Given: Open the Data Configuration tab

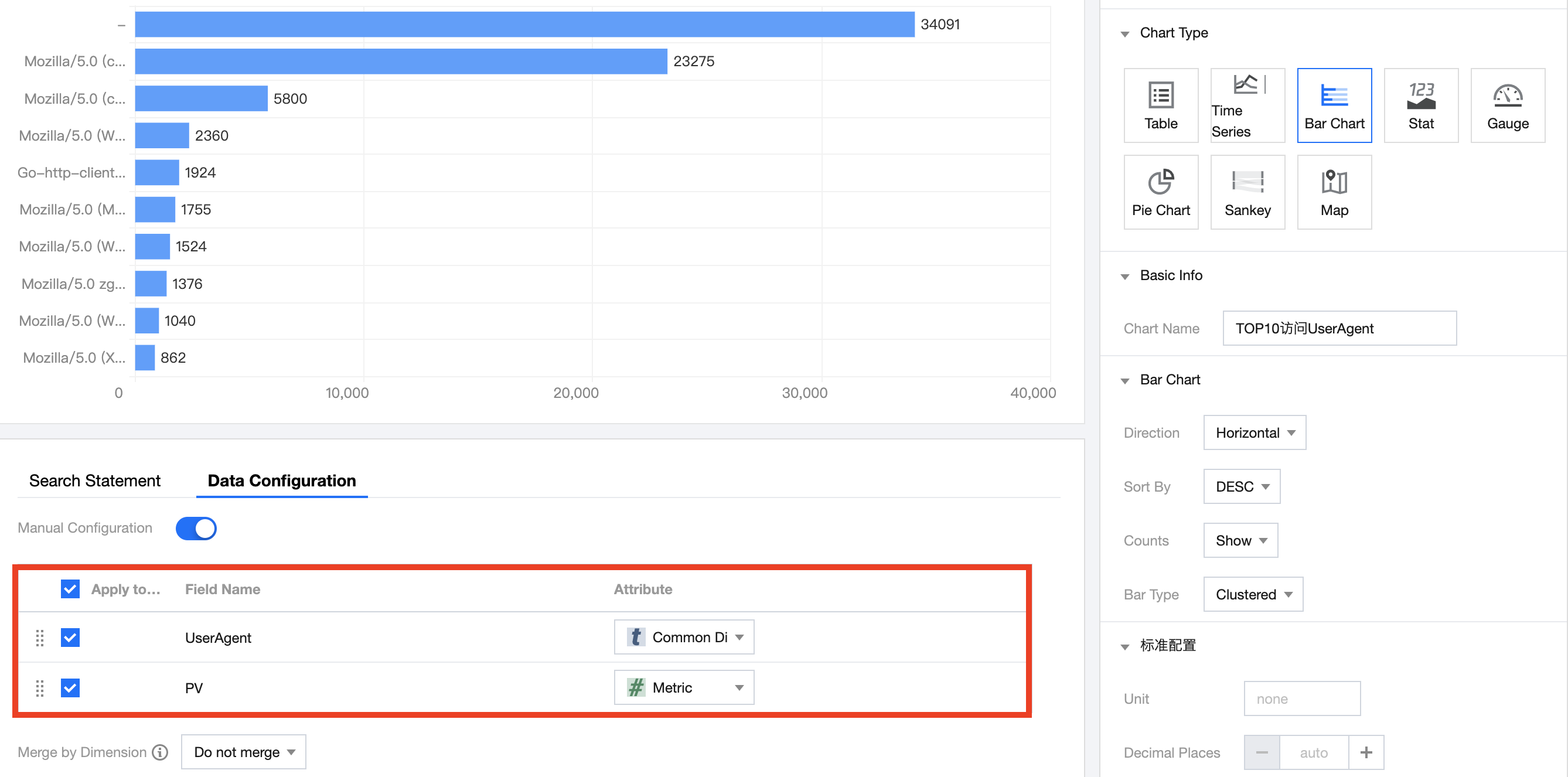Looking at the screenshot, I should (x=281, y=480).
